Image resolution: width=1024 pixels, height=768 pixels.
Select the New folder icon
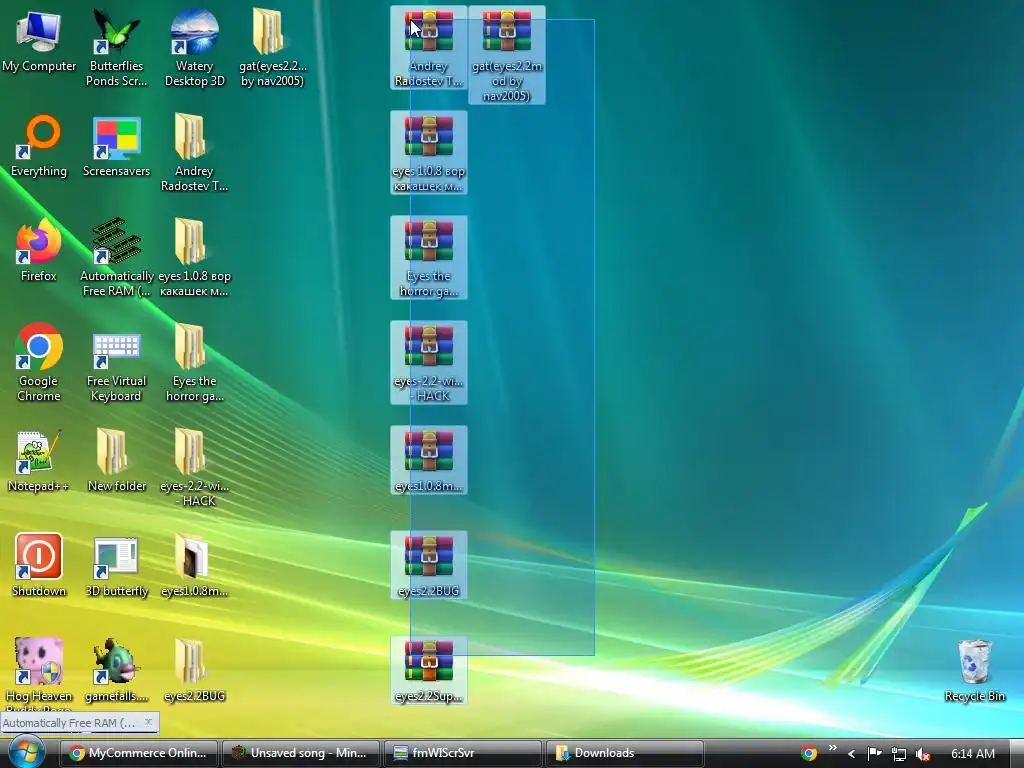click(116, 461)
